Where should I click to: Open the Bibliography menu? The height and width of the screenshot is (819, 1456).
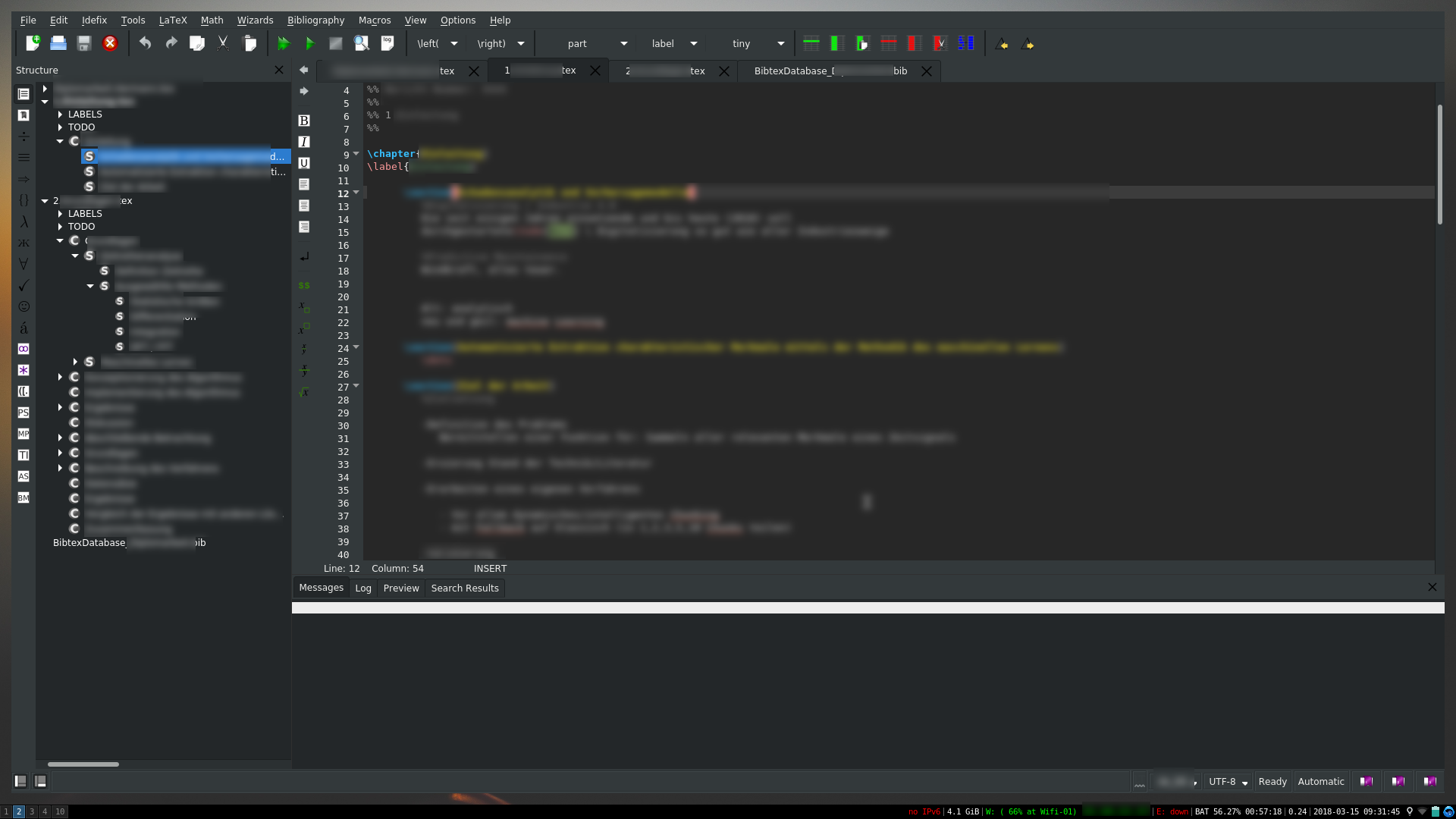coord(315,20)
